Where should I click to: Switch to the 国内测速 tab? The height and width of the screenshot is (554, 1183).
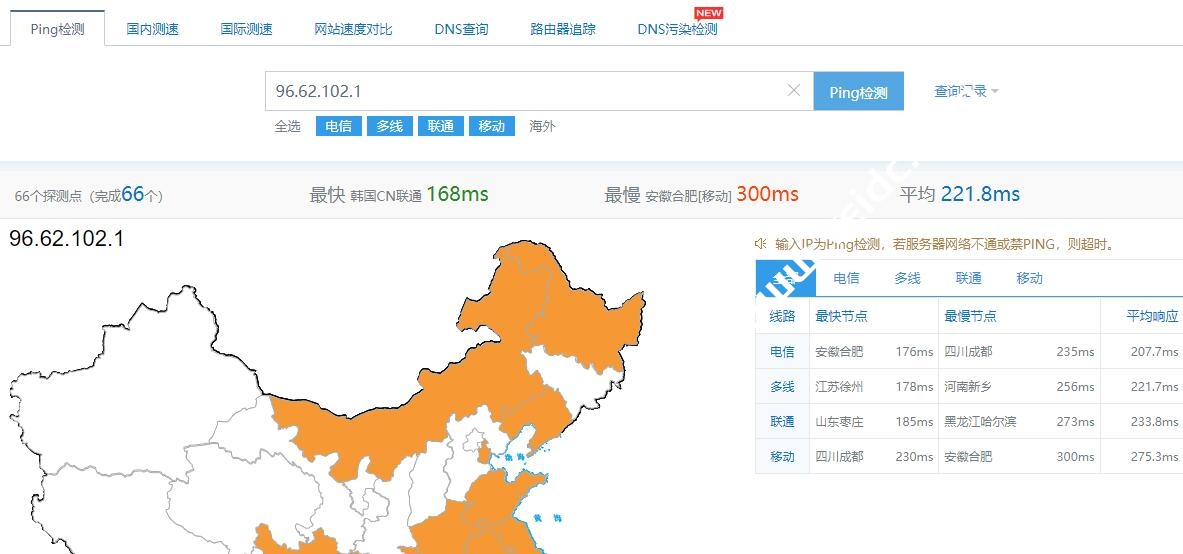tap(152, 29)
